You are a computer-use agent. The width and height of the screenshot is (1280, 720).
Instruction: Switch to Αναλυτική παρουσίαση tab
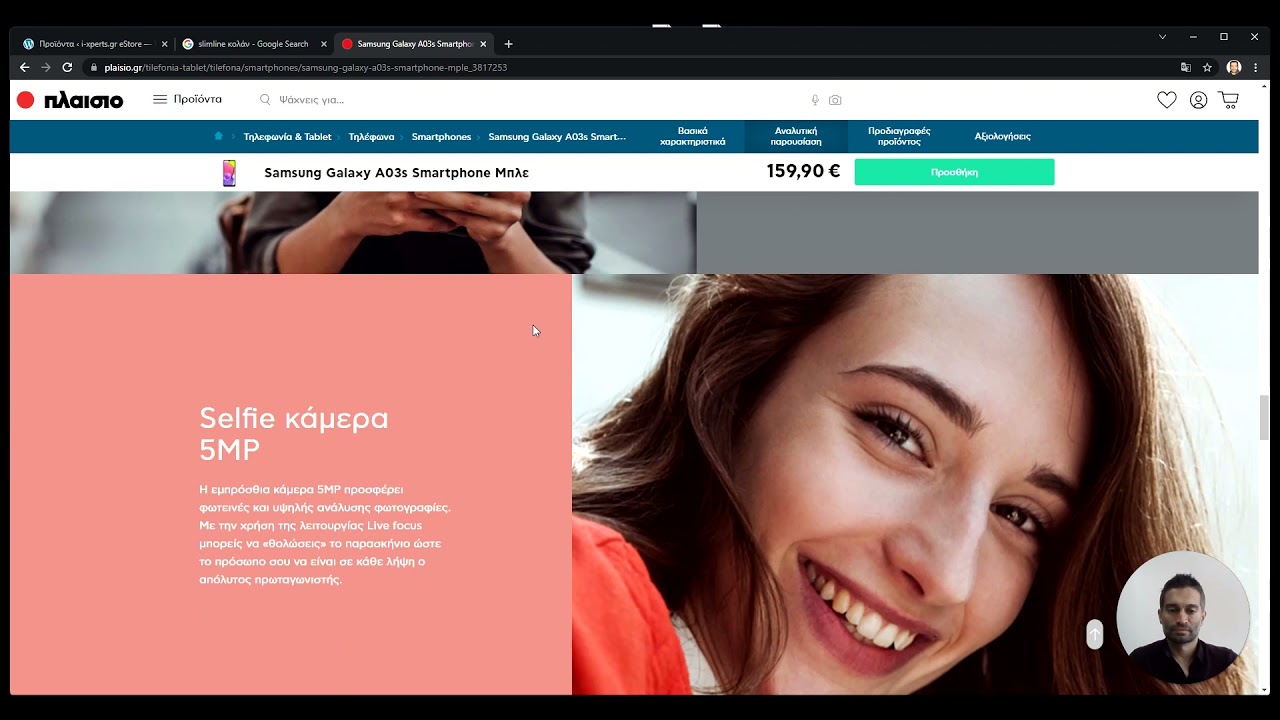[796, 136]
